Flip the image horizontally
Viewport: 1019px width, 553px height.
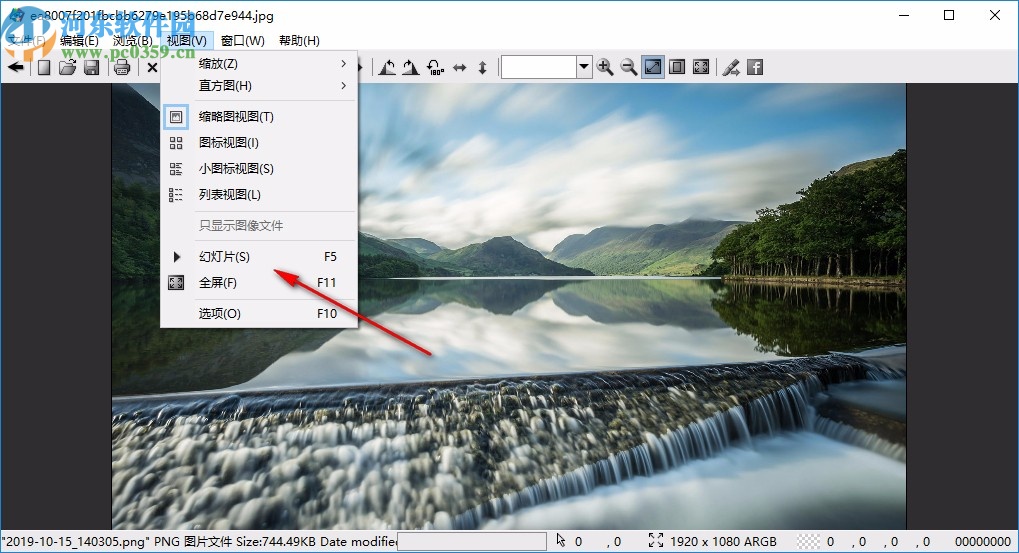pyautogui.click(x=459, y=67)
